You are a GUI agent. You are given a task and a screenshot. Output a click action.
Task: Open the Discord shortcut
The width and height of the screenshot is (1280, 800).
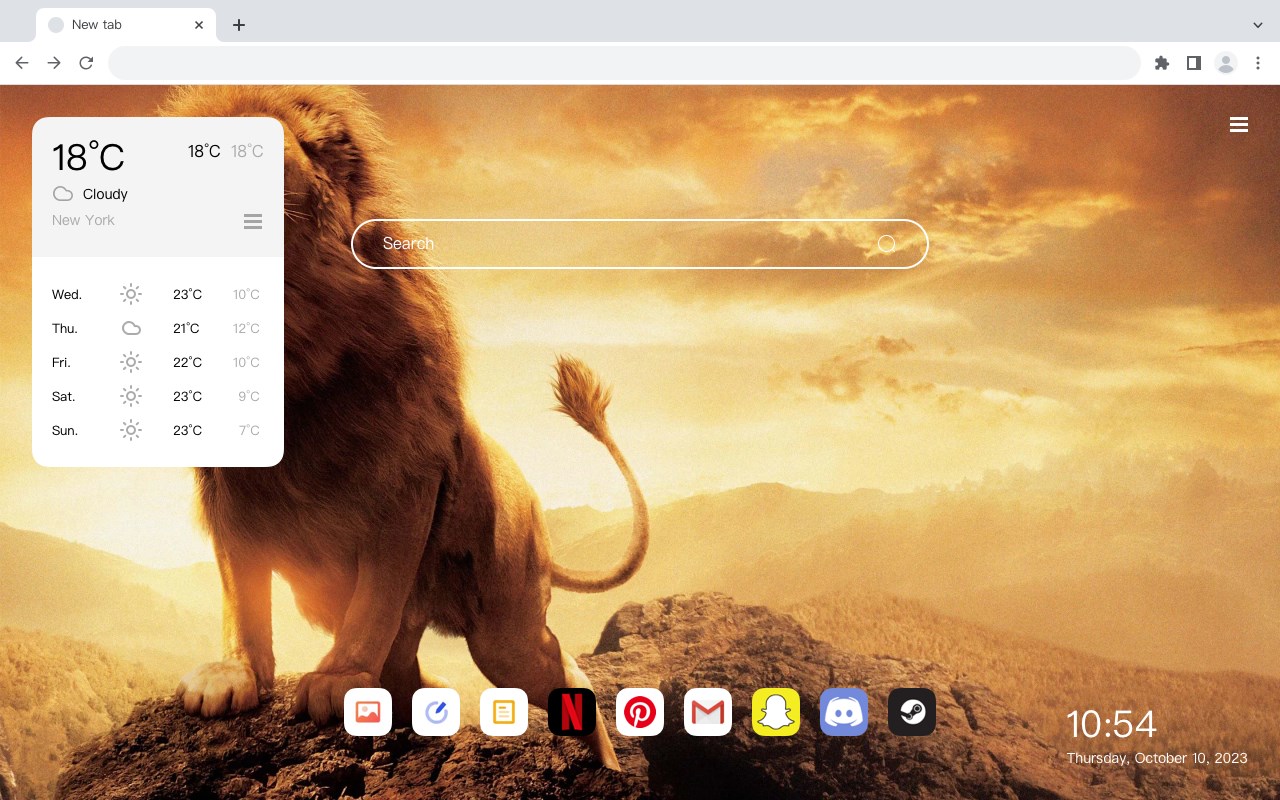click(844, 712)
